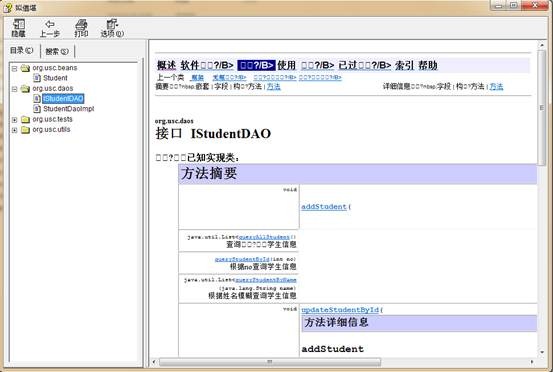Click the 框架 link under navigation bar
Viewport: 553px width, 372px height.
(x=198, y=78)
